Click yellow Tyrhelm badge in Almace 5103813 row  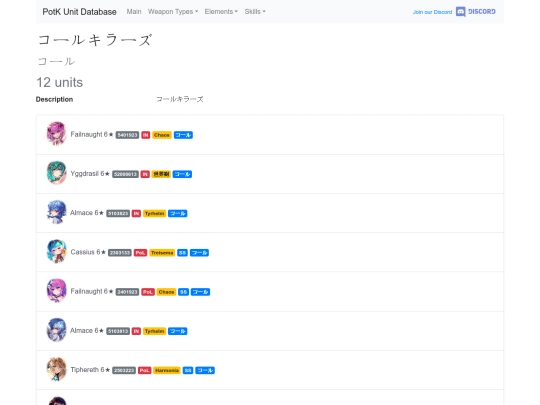(x=155, y=331)
